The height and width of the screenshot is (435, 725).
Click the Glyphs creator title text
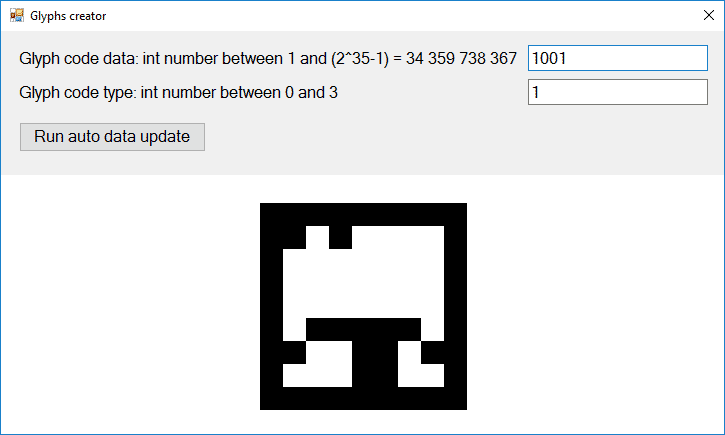pos(68,16)
